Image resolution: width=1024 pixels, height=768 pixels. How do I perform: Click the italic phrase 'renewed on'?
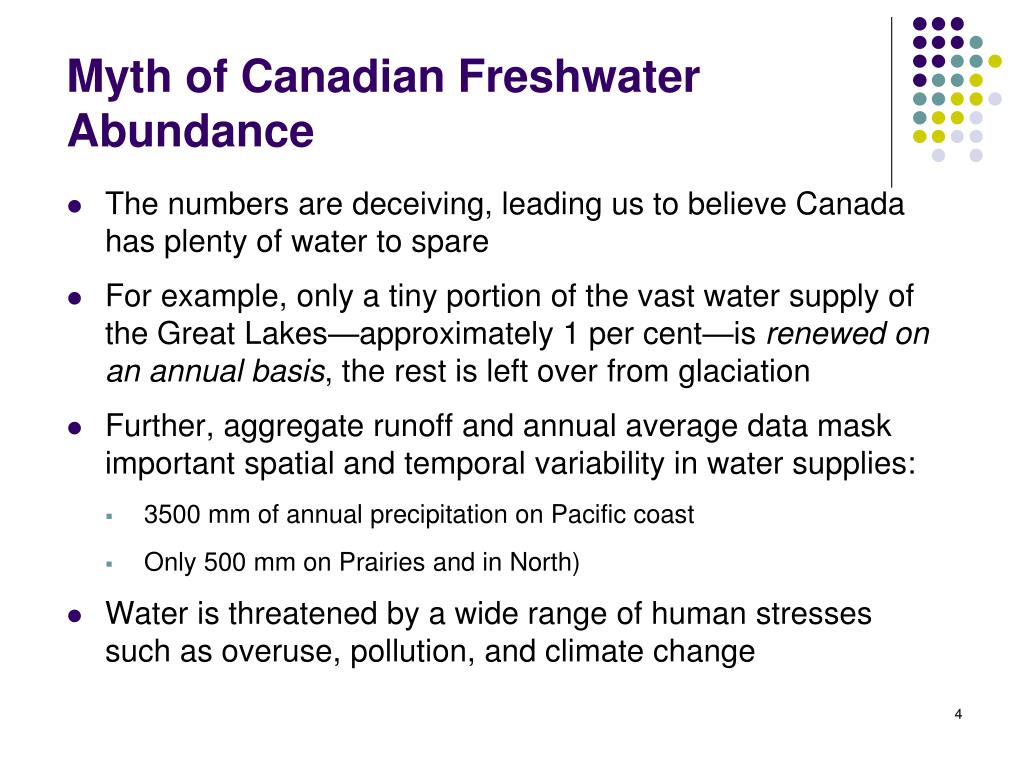[x=848, y=334]
